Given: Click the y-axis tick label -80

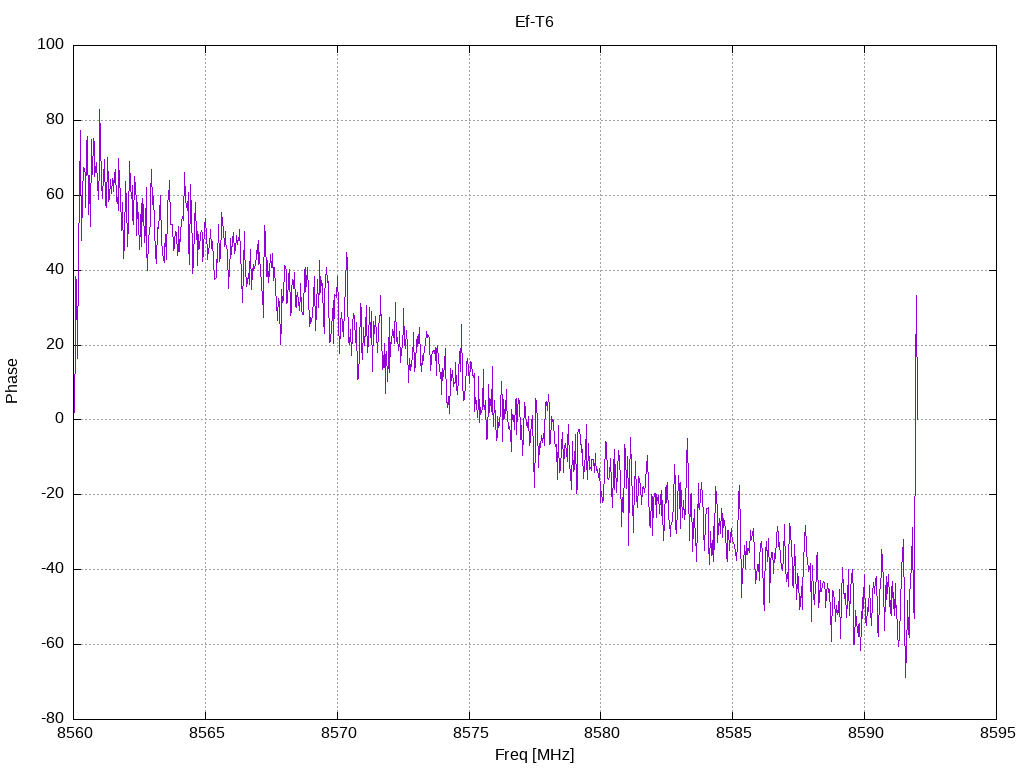Looking at the screenshot, I should (53, 718).
